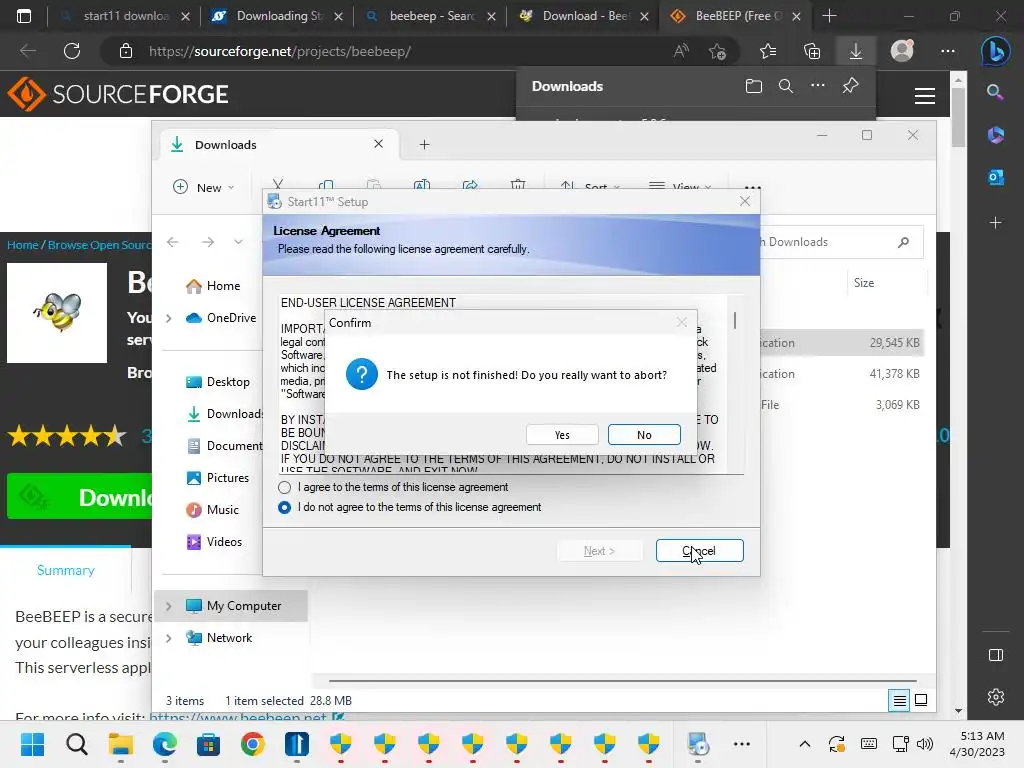This screenshot has width=1024, height=768.
Task: Select the Downloads tab in File Explorer
Action: [280, 144]
